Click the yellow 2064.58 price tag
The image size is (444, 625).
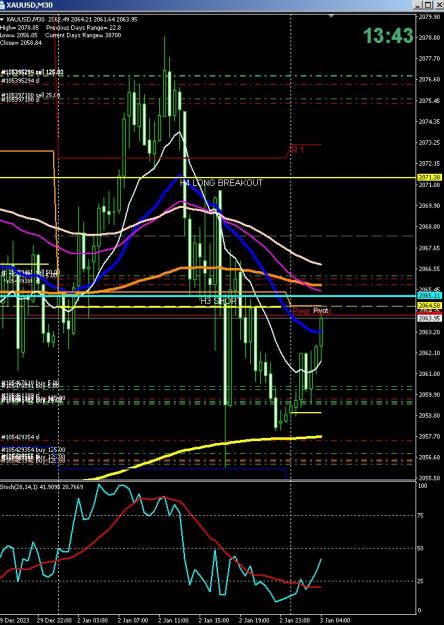coord(430,305)
